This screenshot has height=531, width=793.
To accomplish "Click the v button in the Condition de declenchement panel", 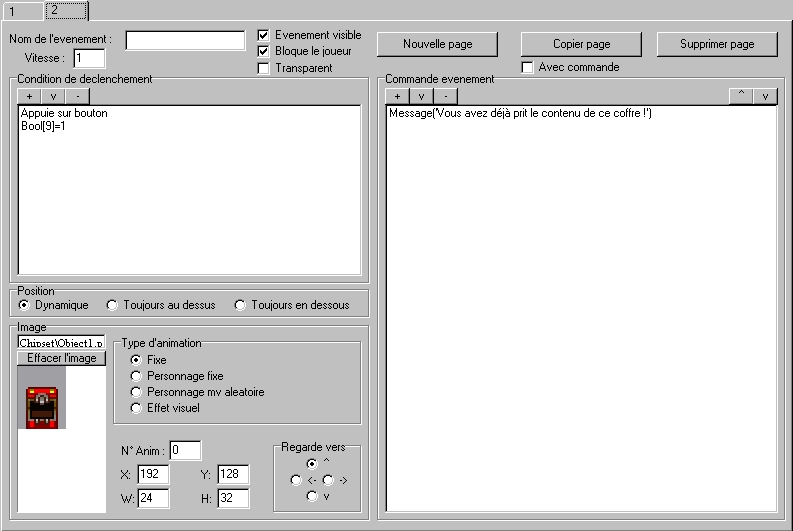I will coord(53,96).
